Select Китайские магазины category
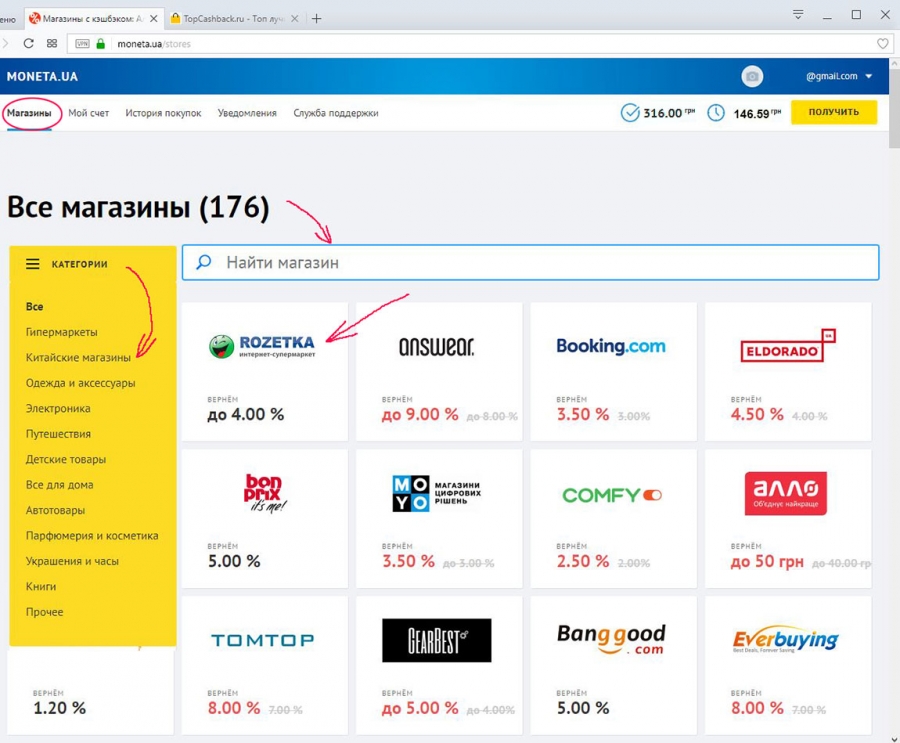This screenshot has width=900, height=743. (x=78, y=357)
